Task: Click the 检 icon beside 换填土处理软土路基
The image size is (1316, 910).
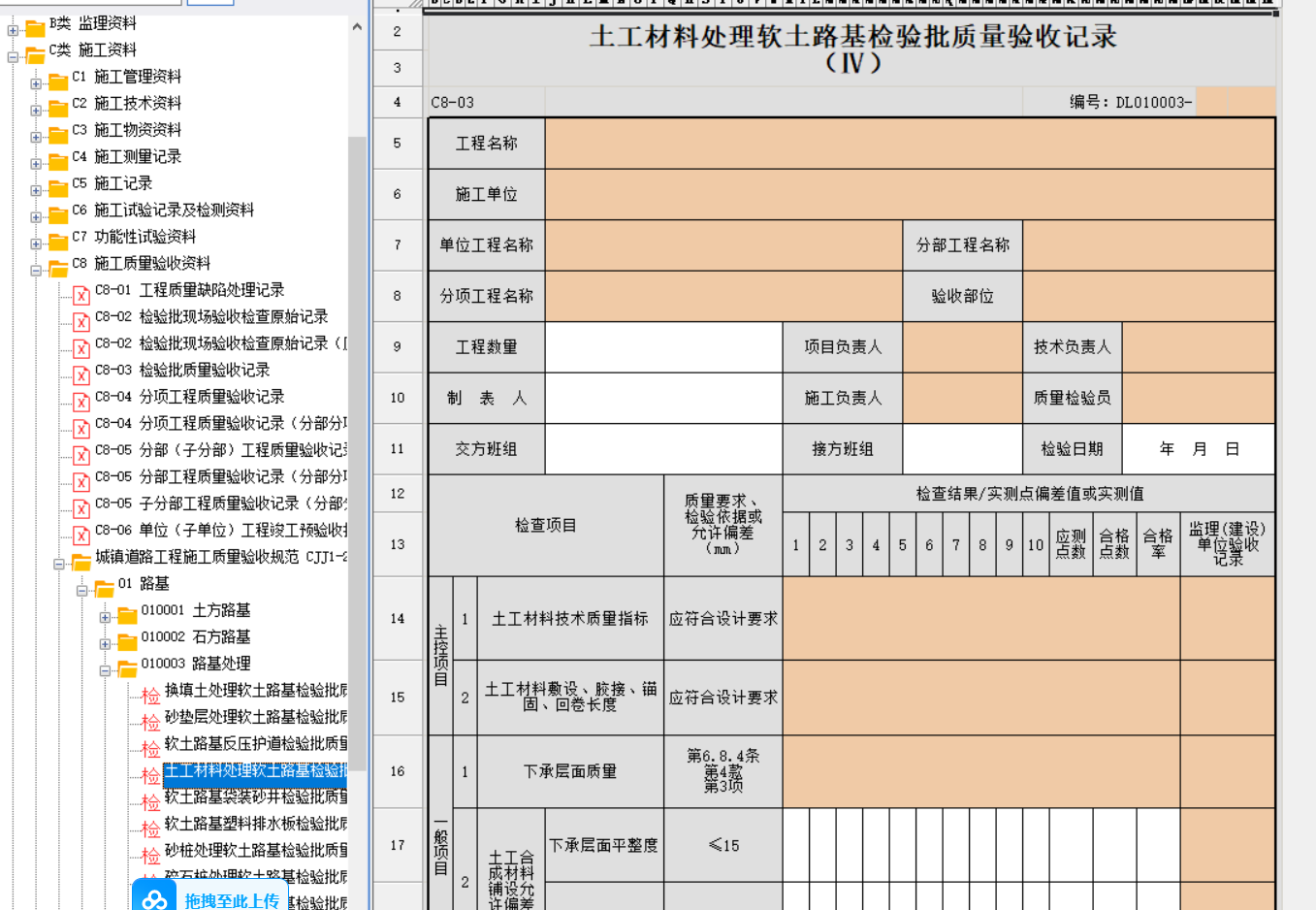Action: [x=150, y=695]
